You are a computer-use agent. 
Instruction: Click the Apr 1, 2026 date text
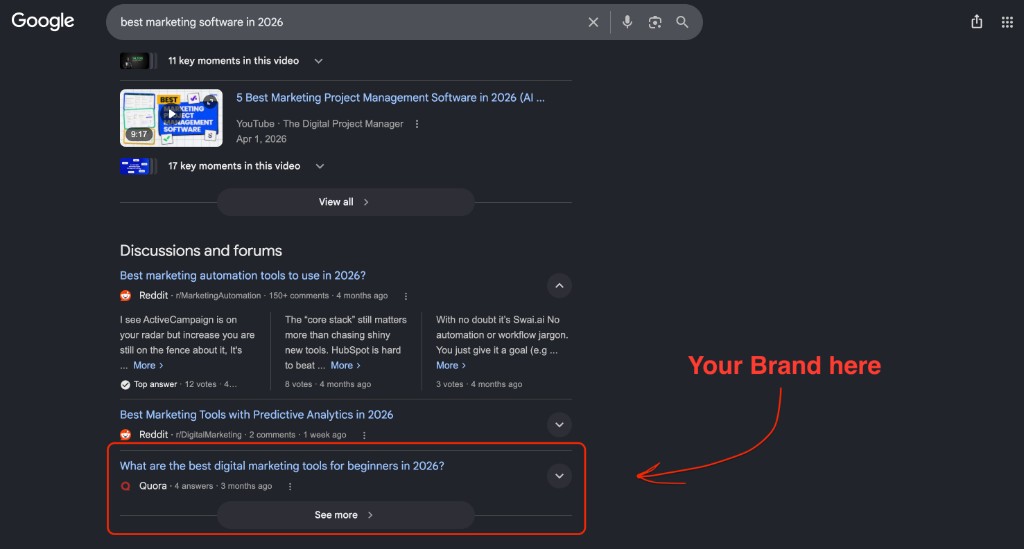click(261, 139)
